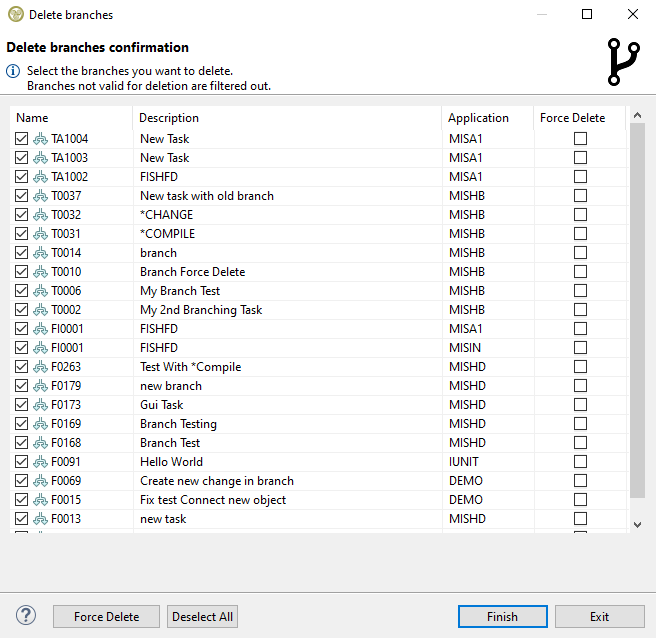The width and height of the screenshot is (656, 638).
Task: Click the Deselect All button
Action: (203, 617)
